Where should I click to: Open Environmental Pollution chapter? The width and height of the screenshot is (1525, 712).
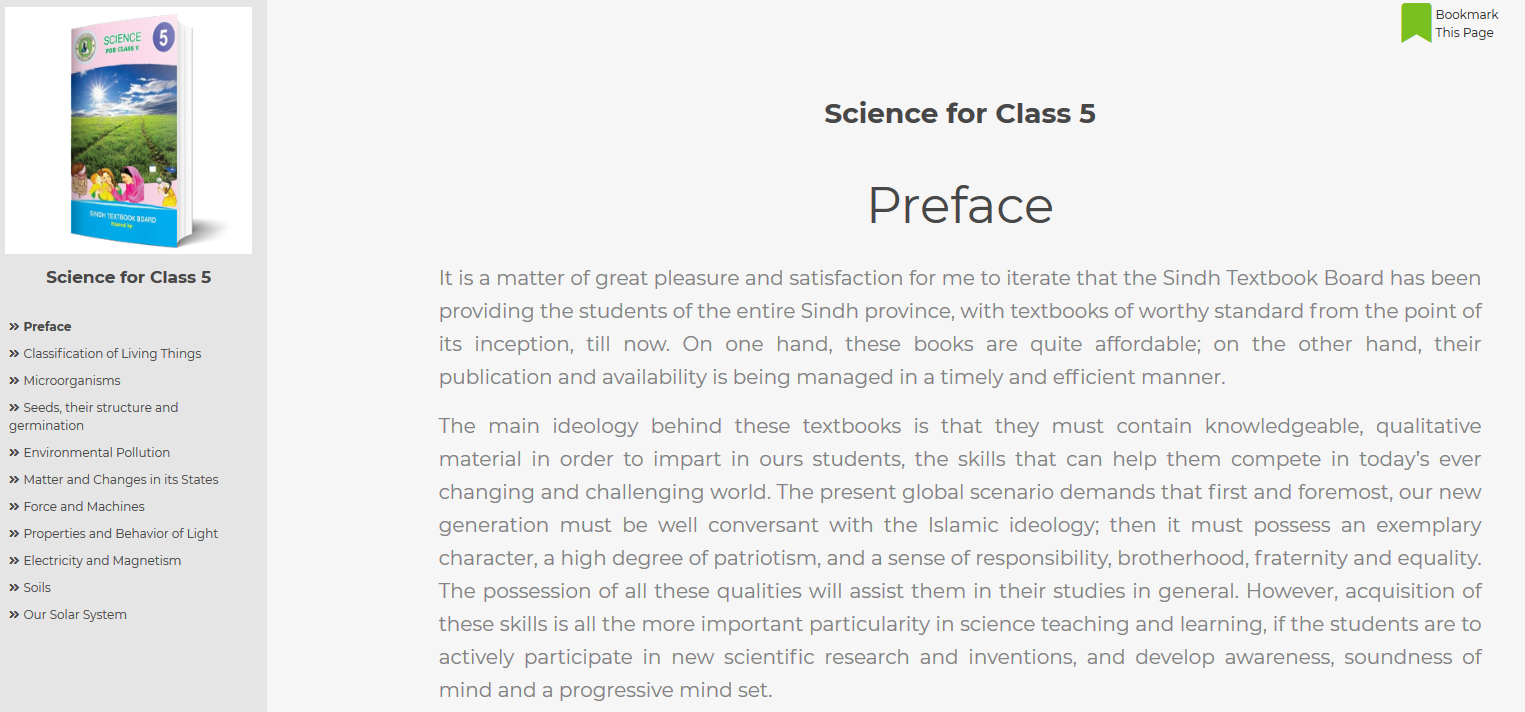tap(97, 452)
